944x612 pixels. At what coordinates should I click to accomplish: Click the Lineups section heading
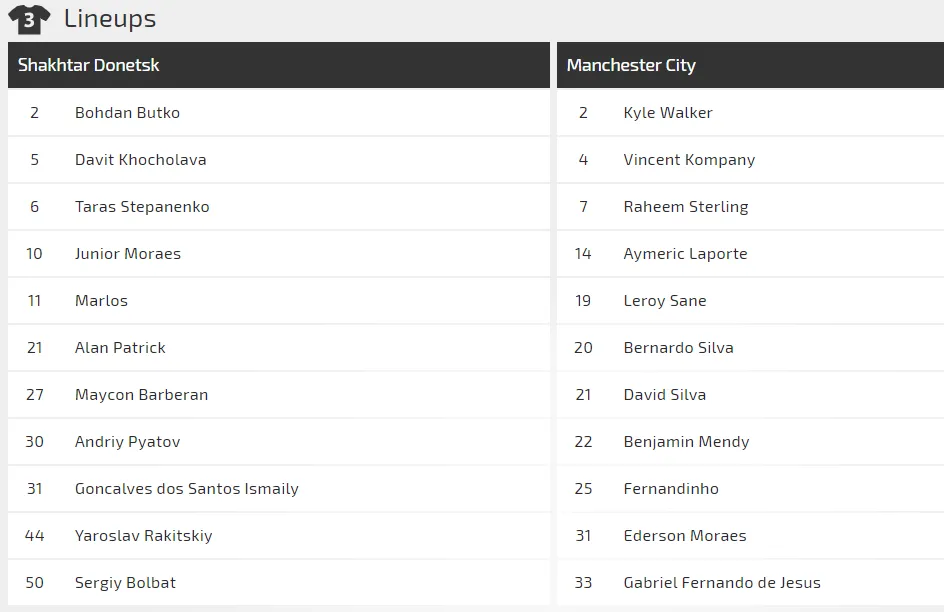pyautogui.click(x=110, y=19)
